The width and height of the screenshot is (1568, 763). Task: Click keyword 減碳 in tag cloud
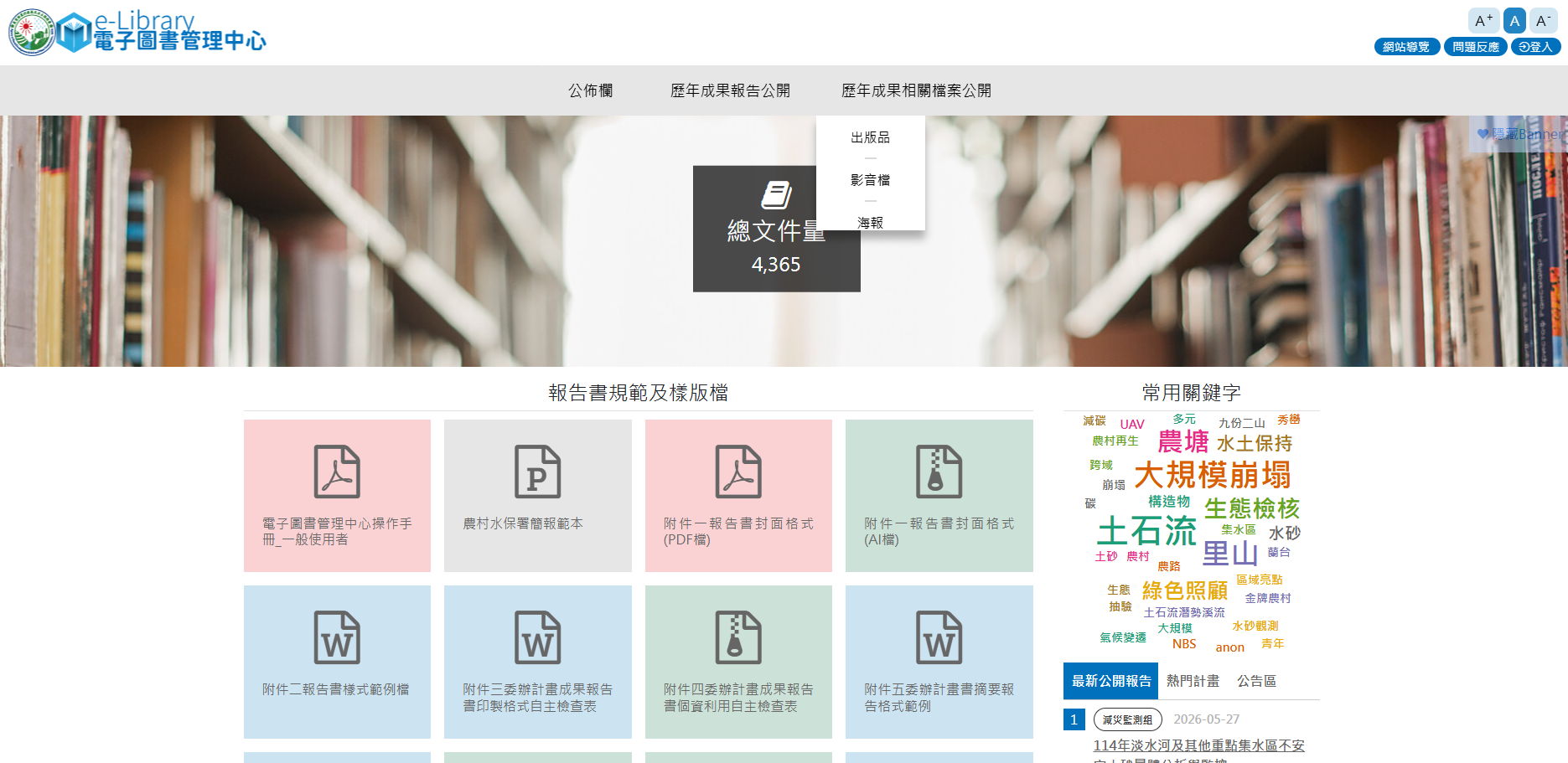click(x=1094, y=420)
